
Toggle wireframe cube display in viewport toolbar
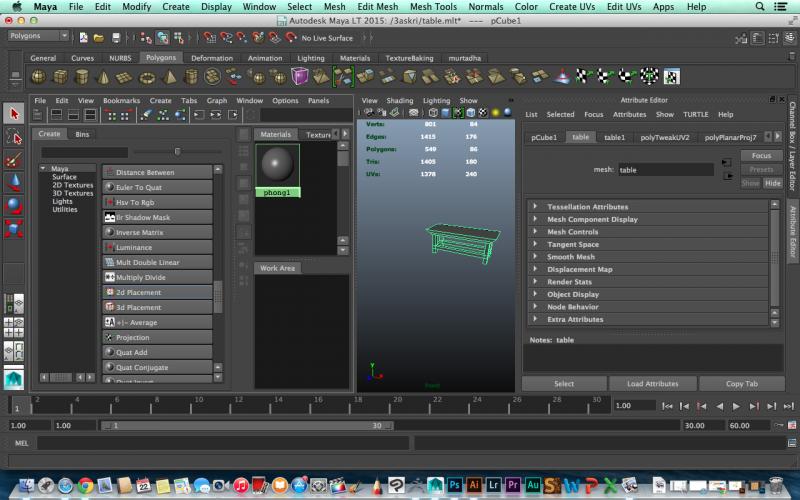click(x=433, y=113)
